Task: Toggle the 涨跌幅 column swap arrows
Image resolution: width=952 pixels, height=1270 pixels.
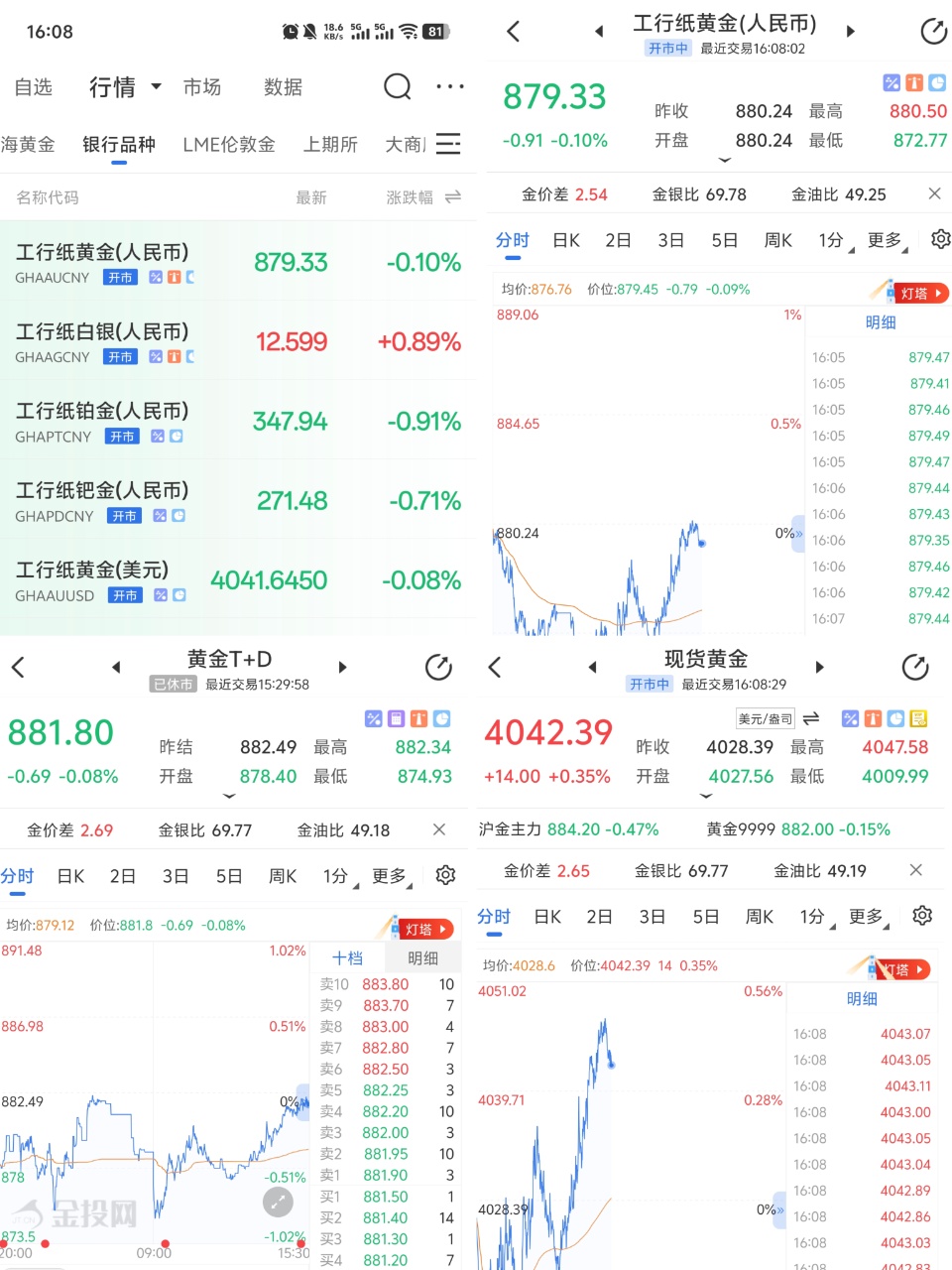Action: click(453, 197)
